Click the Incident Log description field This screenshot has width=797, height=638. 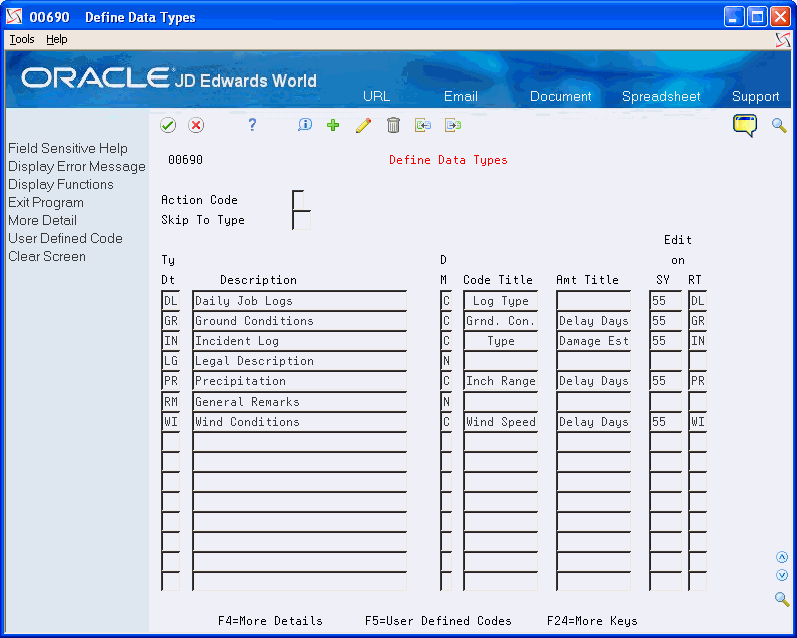tap(299, 341)
